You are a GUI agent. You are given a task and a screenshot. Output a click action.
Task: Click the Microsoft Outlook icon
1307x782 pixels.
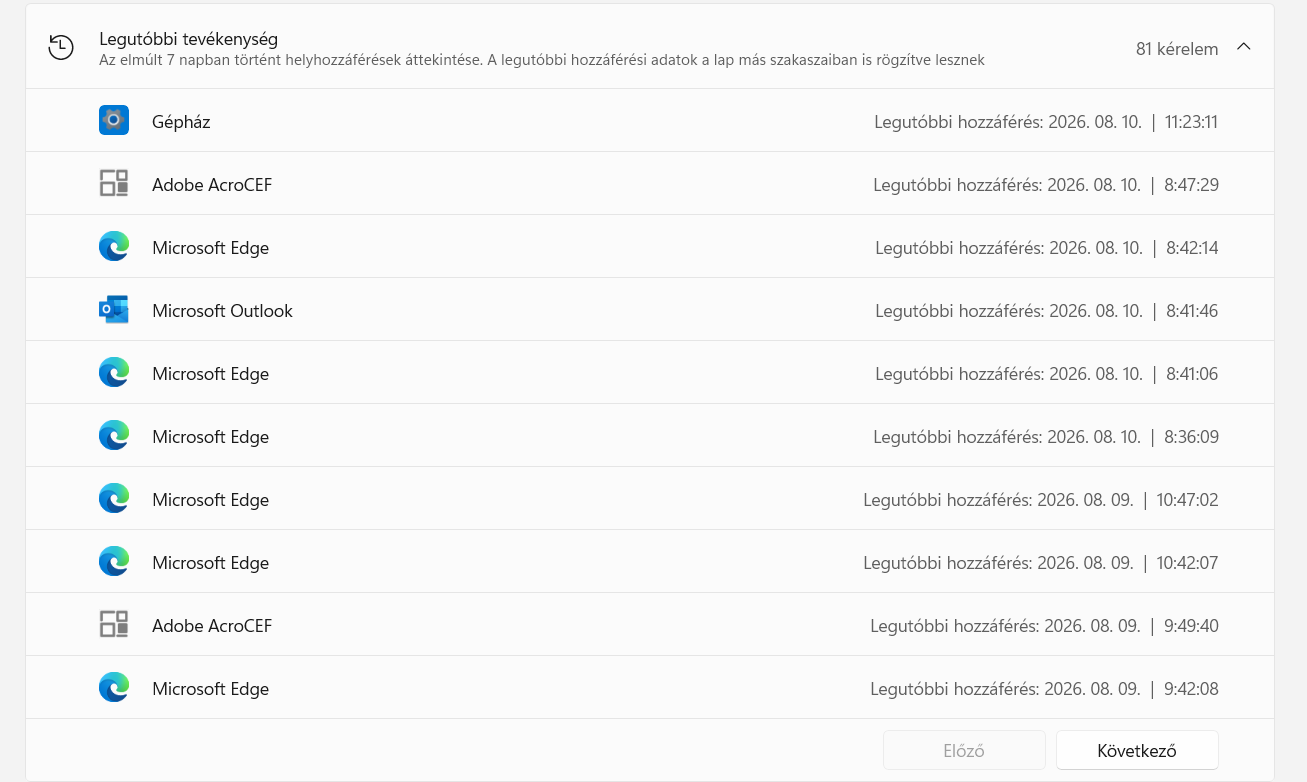[x=114, y=310]
